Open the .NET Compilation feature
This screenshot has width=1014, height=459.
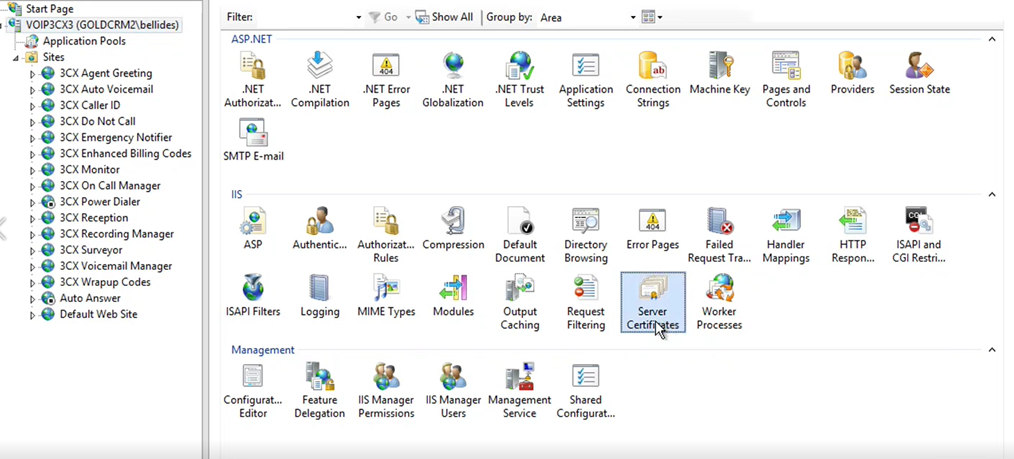coord(320,80)
